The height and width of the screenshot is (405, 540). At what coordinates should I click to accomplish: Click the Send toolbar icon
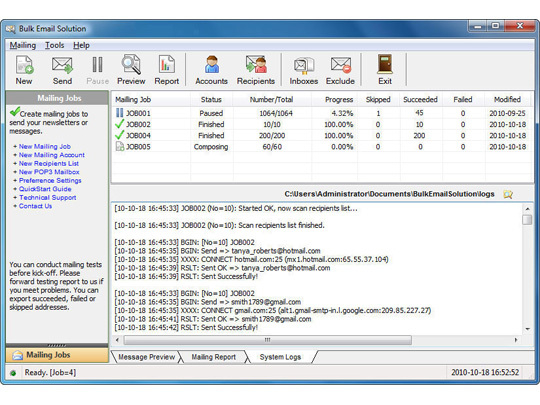62,65
